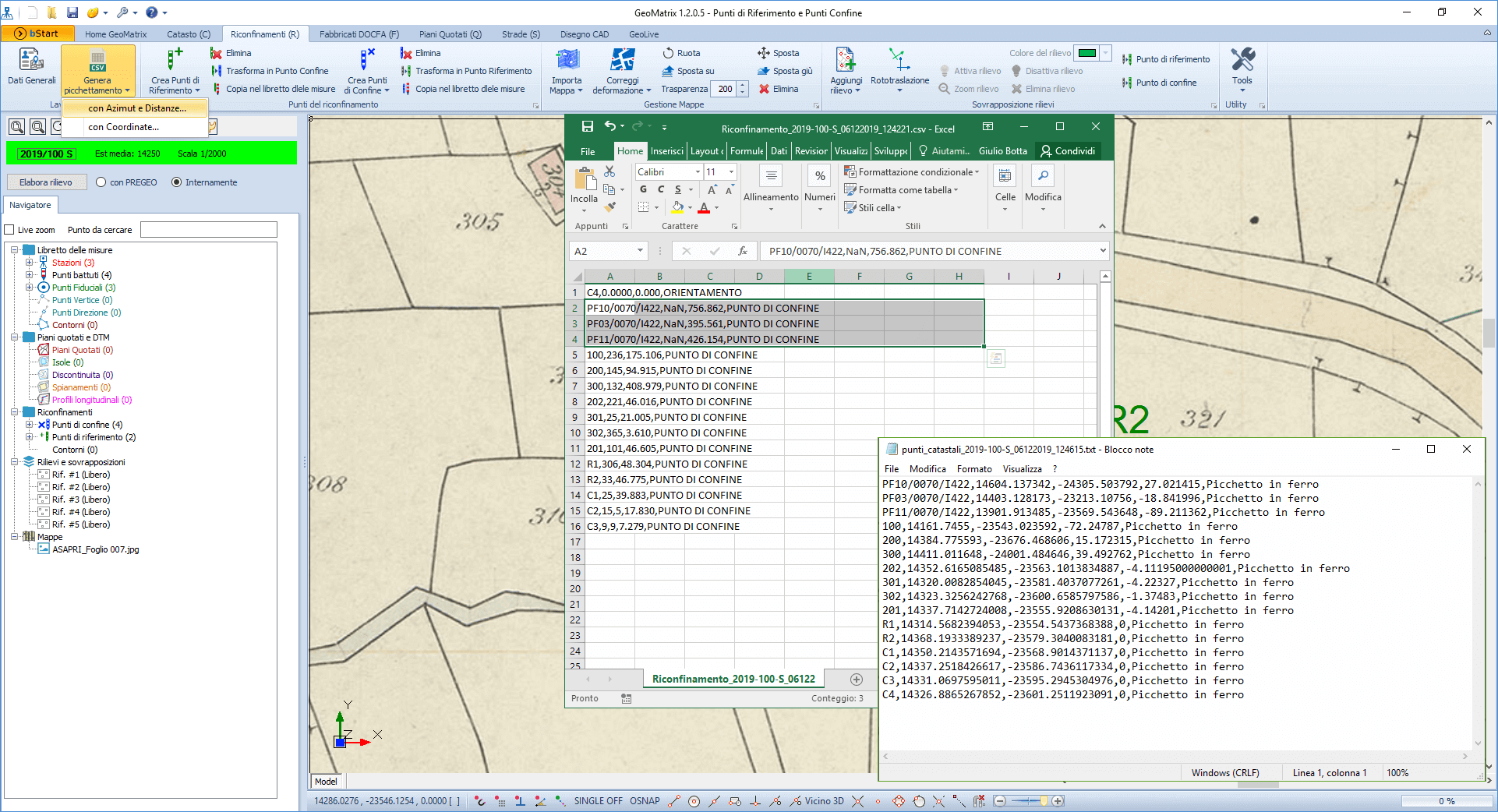
Task: Click Excel undo icon
Action: click(610, 126)
